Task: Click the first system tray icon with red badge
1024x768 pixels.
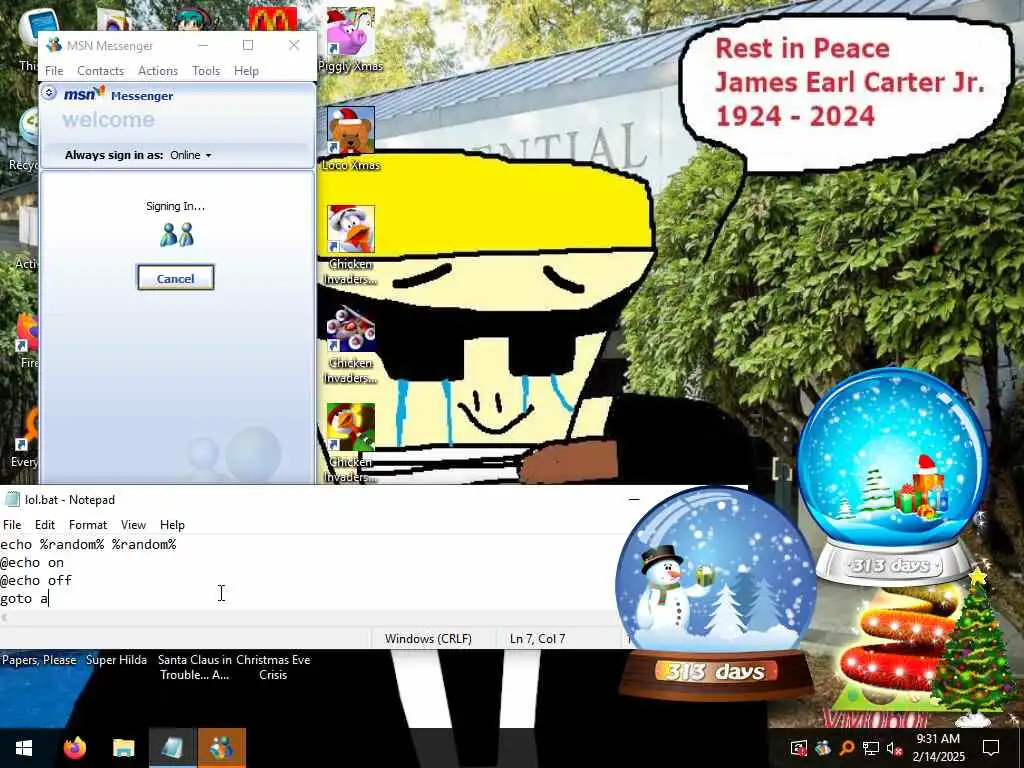Action: coord(798,748)
